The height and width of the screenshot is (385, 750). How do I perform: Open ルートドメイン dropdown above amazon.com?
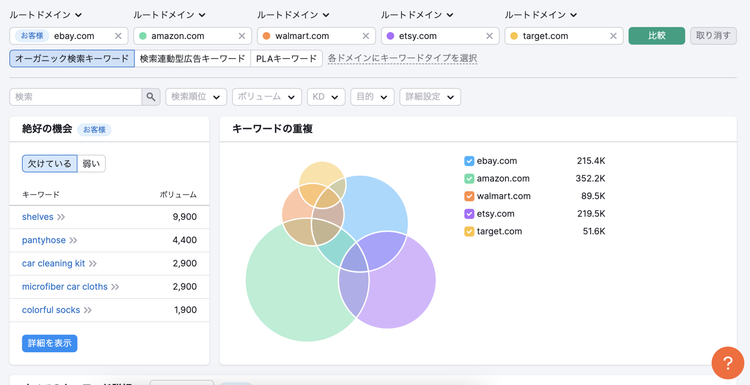pos(169,15)
